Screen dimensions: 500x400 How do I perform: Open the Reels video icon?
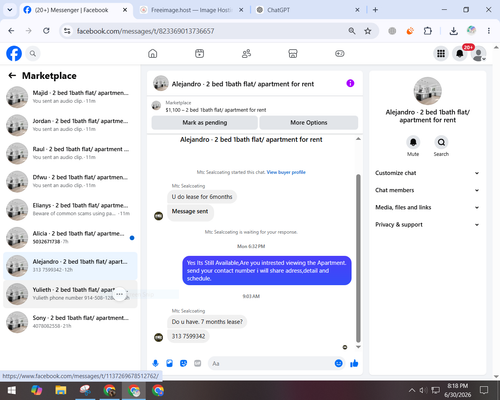coord(199,53)
